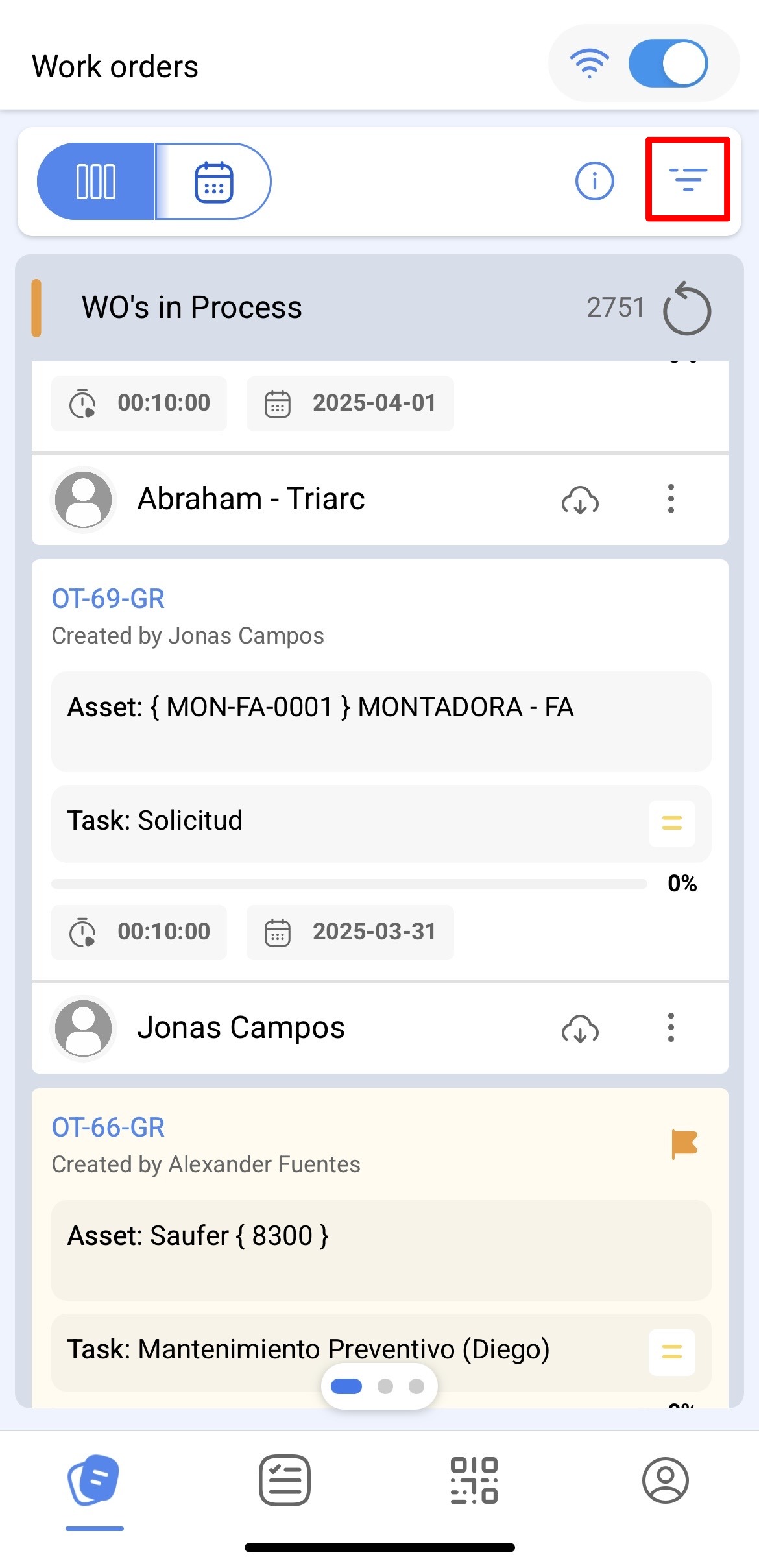Expand priority marker on Task: Solicitud
The height and width of the screenshot is (1568, 759).
coord(671,823)
